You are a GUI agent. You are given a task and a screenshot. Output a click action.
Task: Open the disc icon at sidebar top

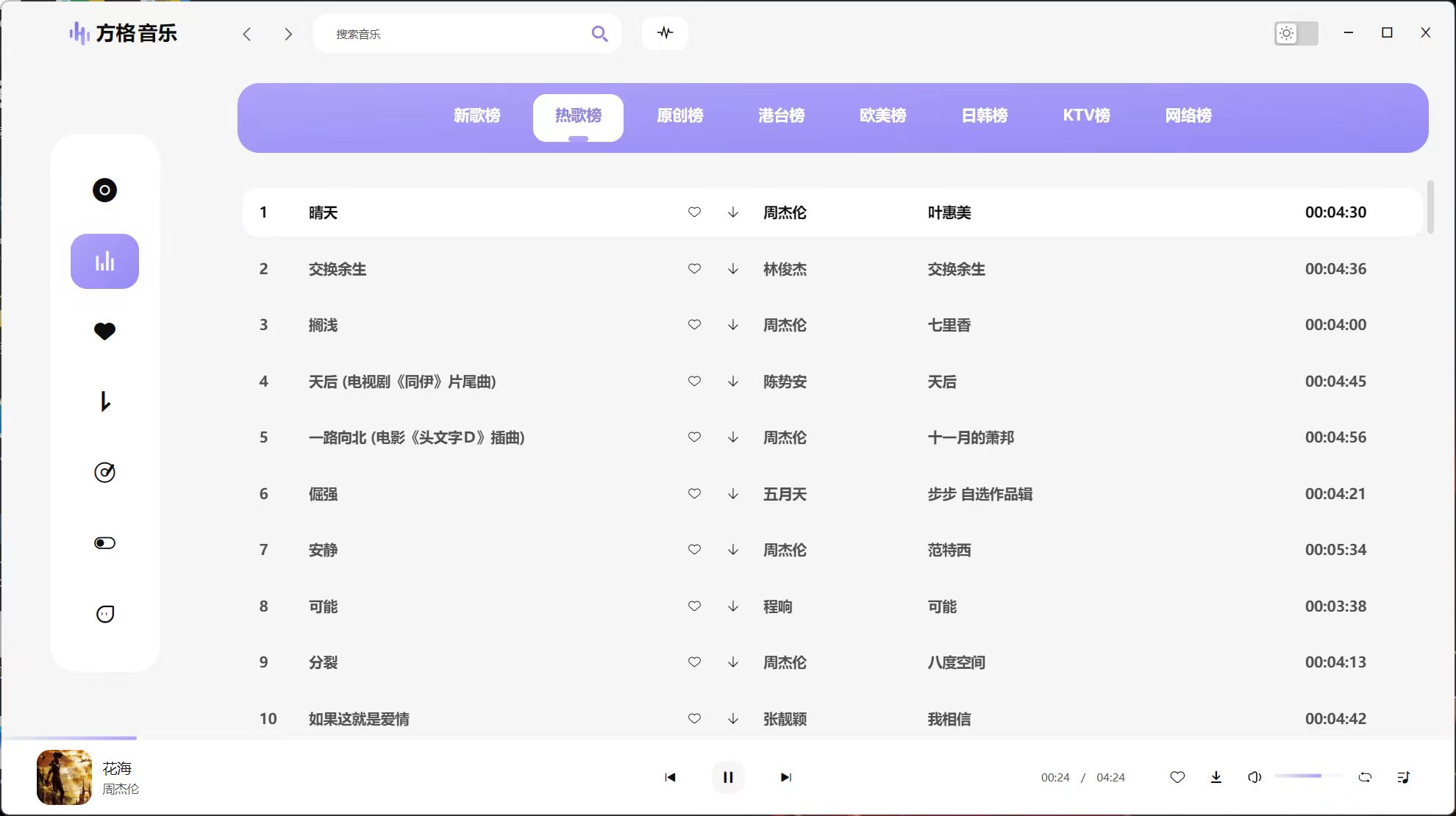pos(104,190)
